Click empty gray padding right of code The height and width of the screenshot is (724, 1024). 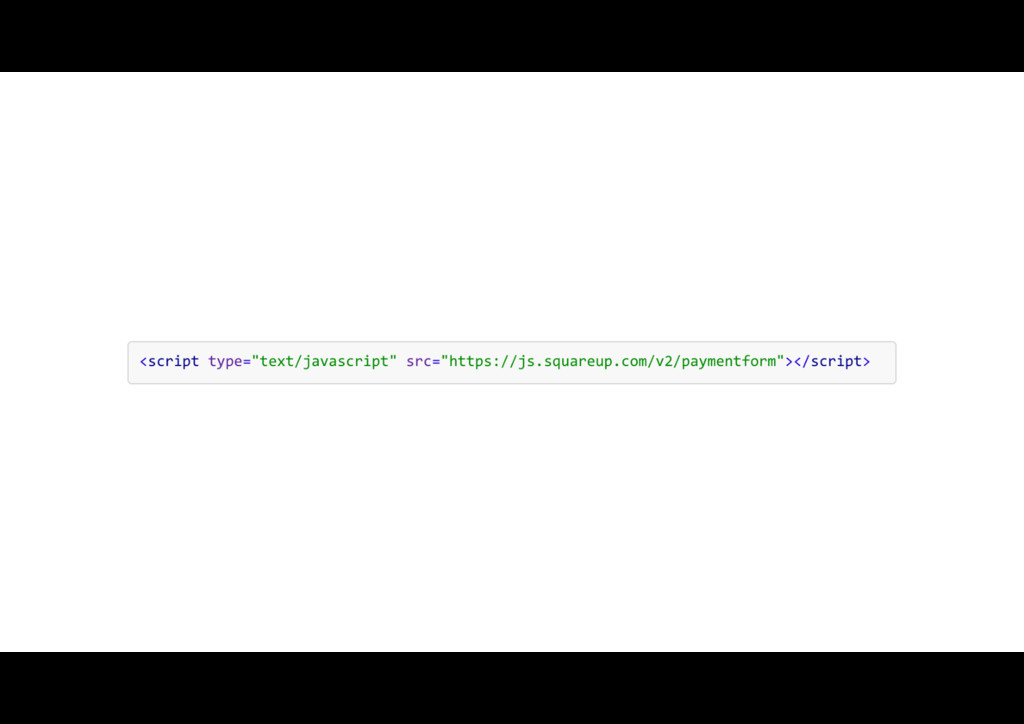882,362
